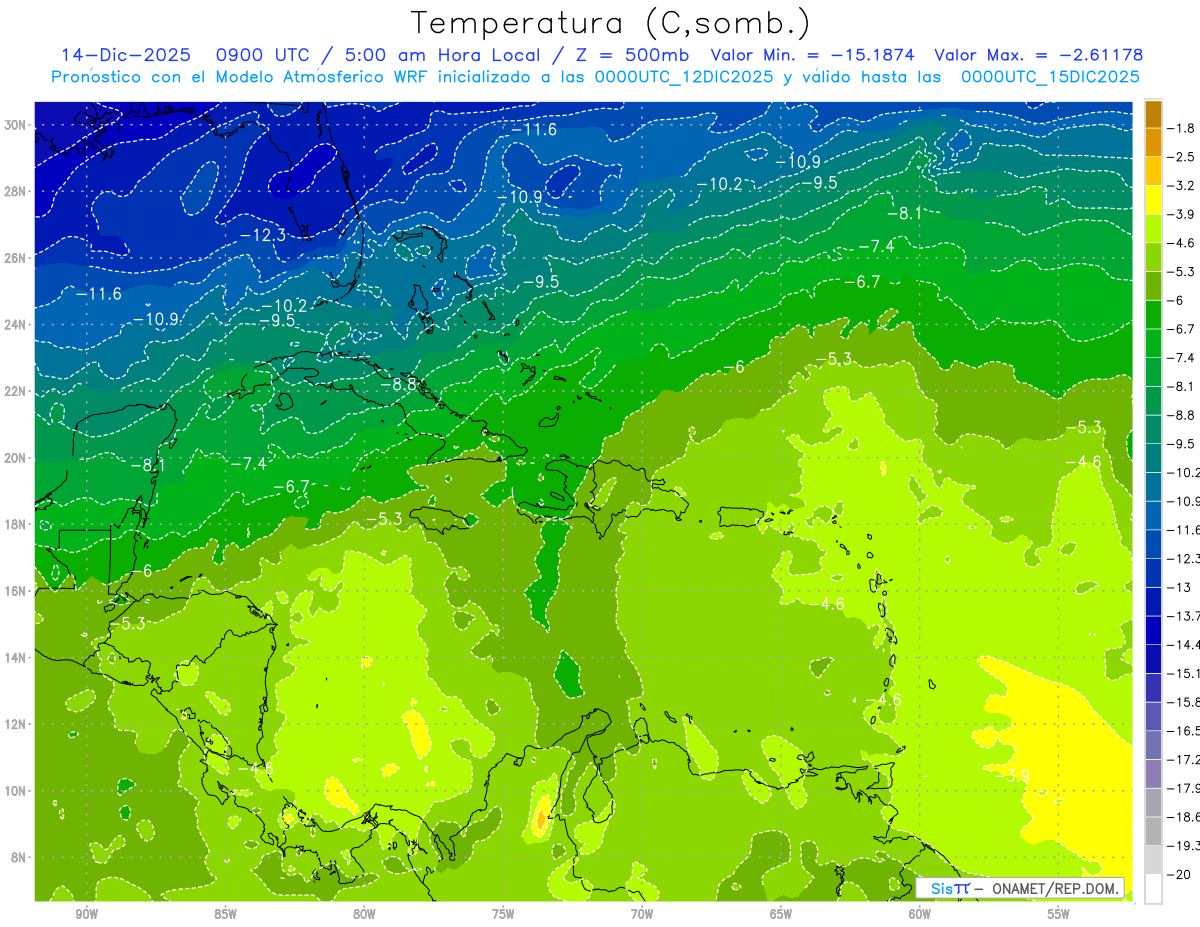The width and height of the screenshot is (1200, 927).
Task: Click the 24N latitude axis label
Action: (16, 325)
